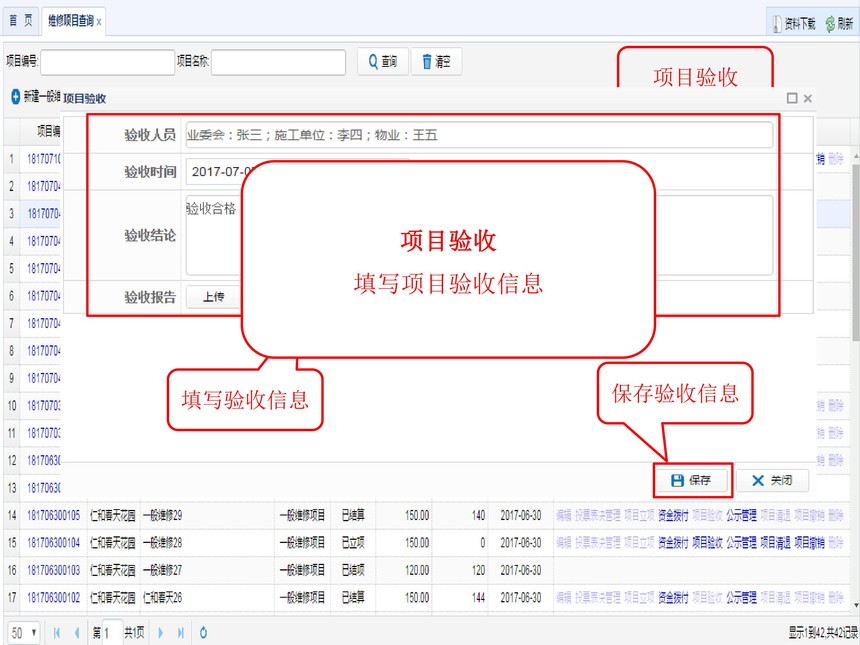Click 资金拨付 in the 仁和春天26 row
This screenshot has width=860, height=645.
(673, 598)
